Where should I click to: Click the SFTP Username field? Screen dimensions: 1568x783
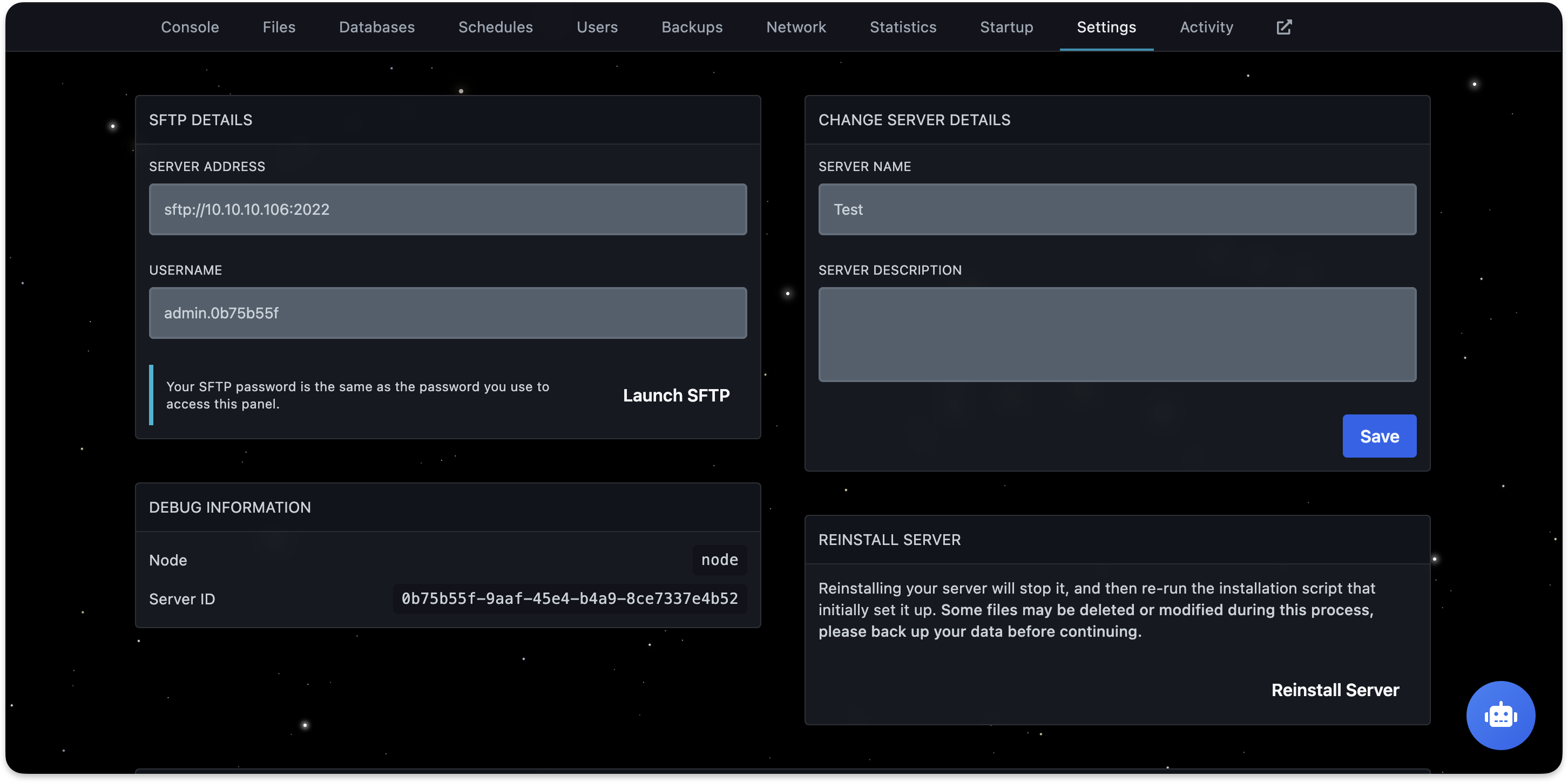448,312
